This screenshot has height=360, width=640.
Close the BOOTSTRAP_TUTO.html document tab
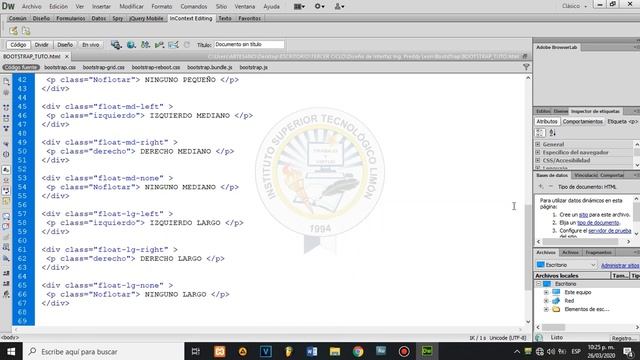[67, 56]
